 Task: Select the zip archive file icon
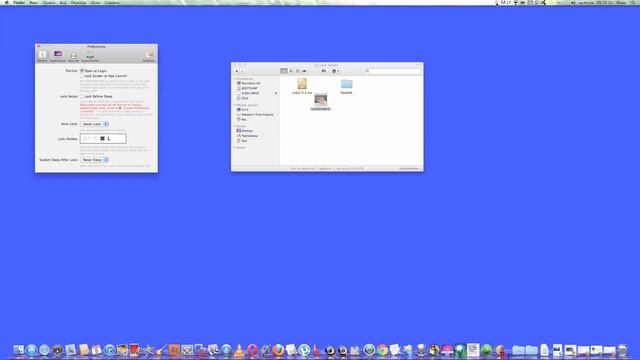click(302, 84)
